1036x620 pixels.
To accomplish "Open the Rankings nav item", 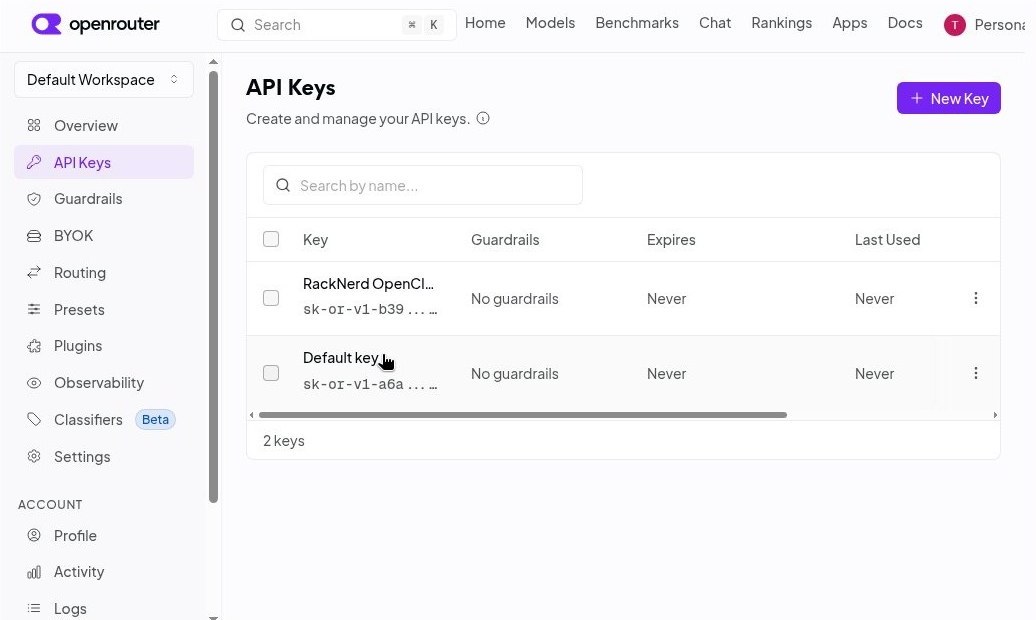I will click(782, 22).
